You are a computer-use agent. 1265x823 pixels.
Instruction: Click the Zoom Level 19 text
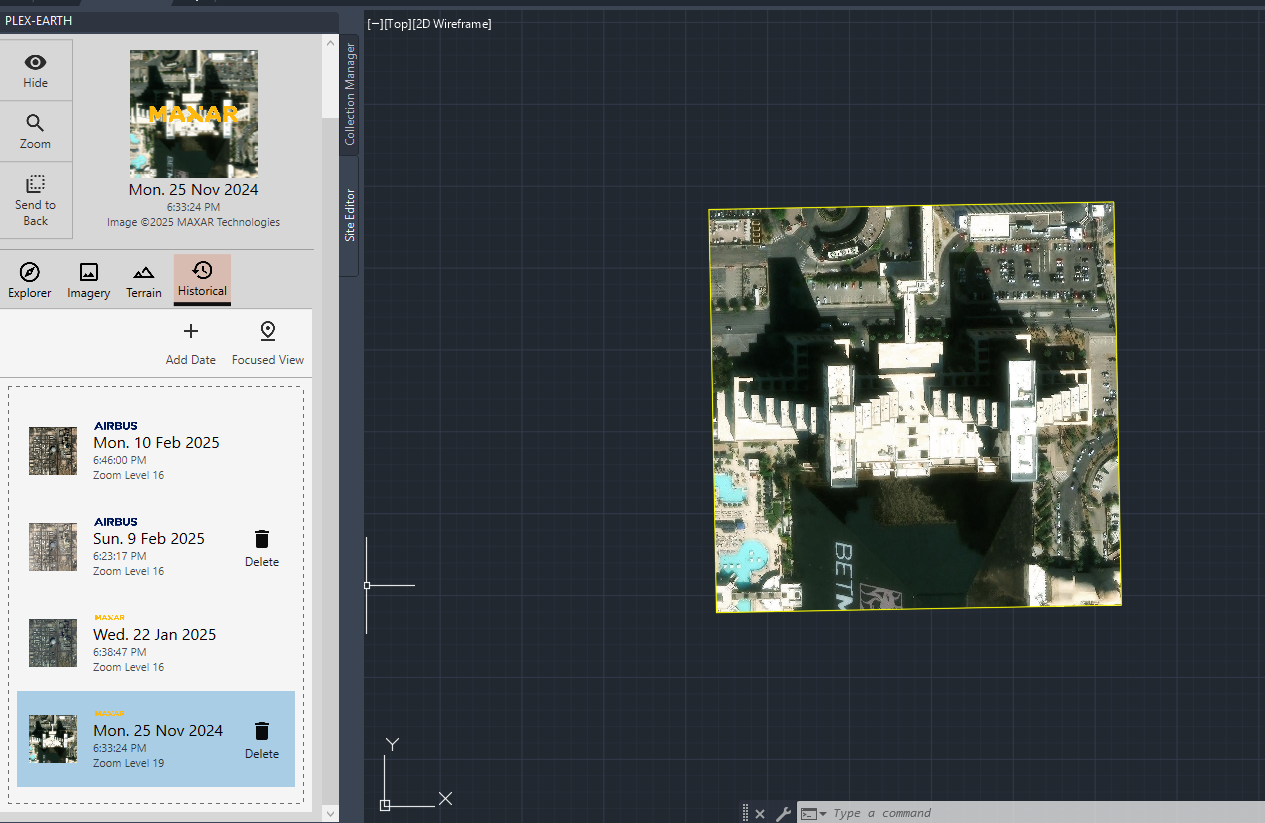[129, 763]
